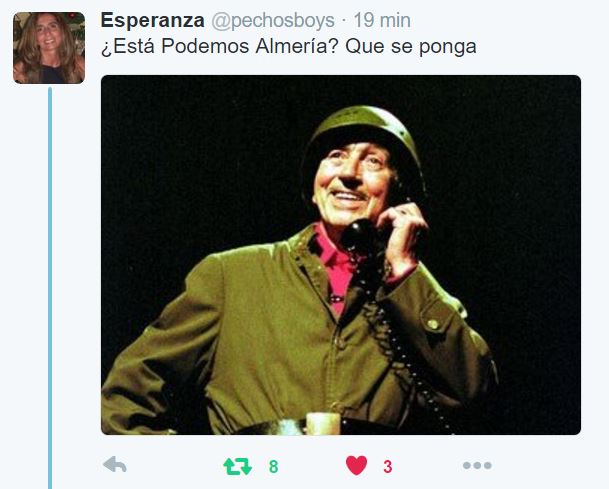609x489 pixels.
Task: Click the man's smiling face in photo
Action: [x=350, y=183]
